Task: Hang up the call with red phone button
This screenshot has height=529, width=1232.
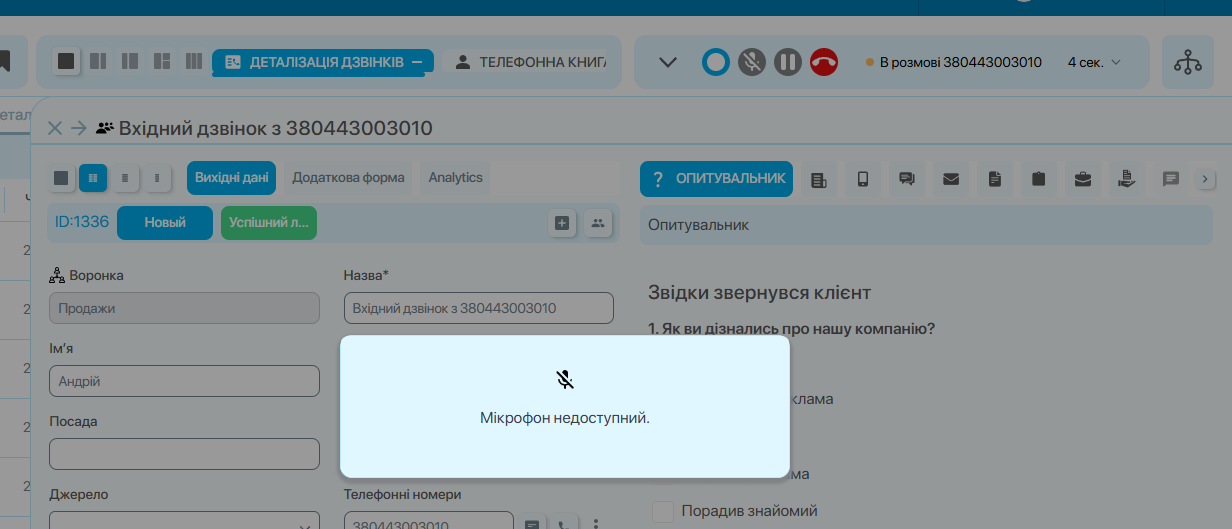Action: 823,62
